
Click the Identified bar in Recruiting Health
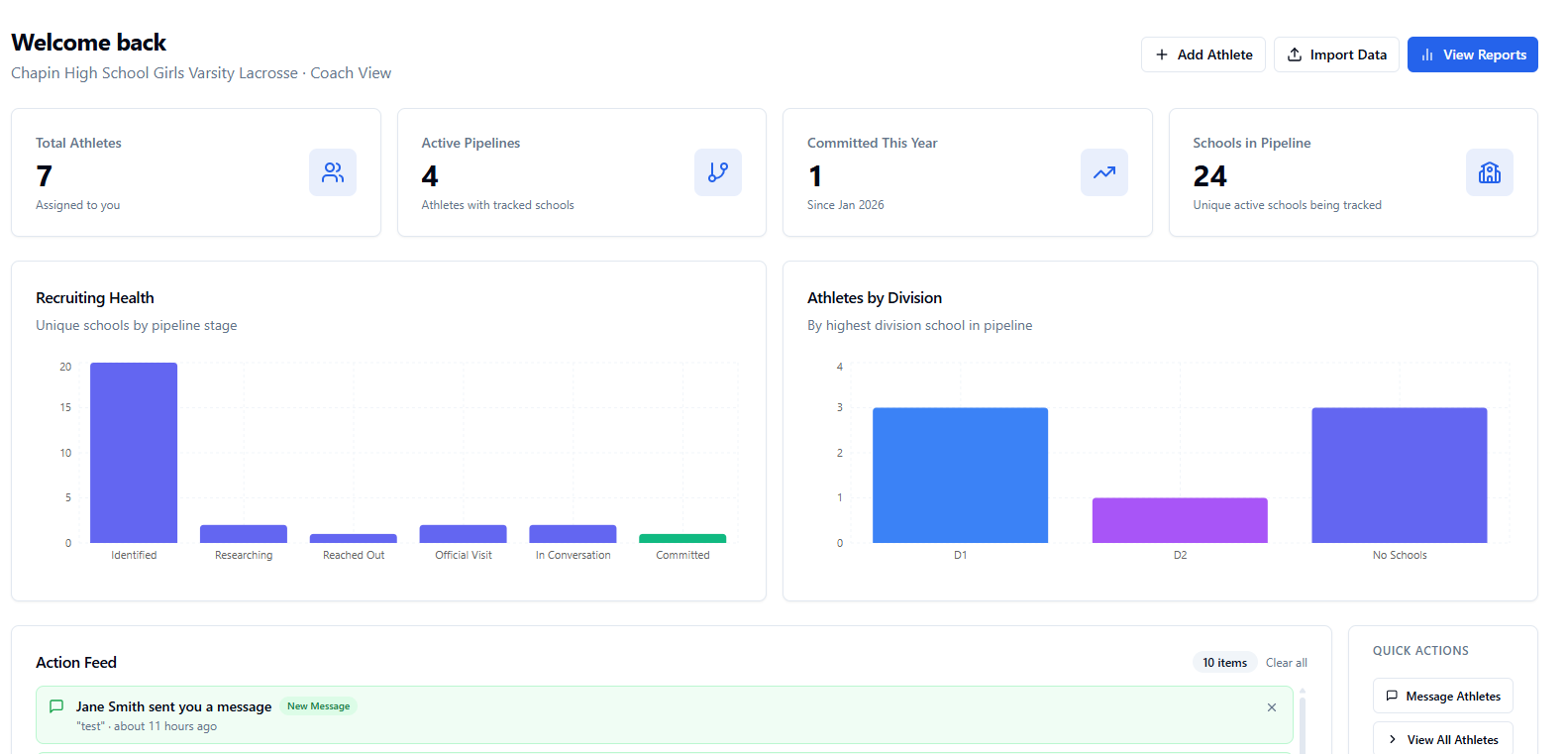coord(134,453)
